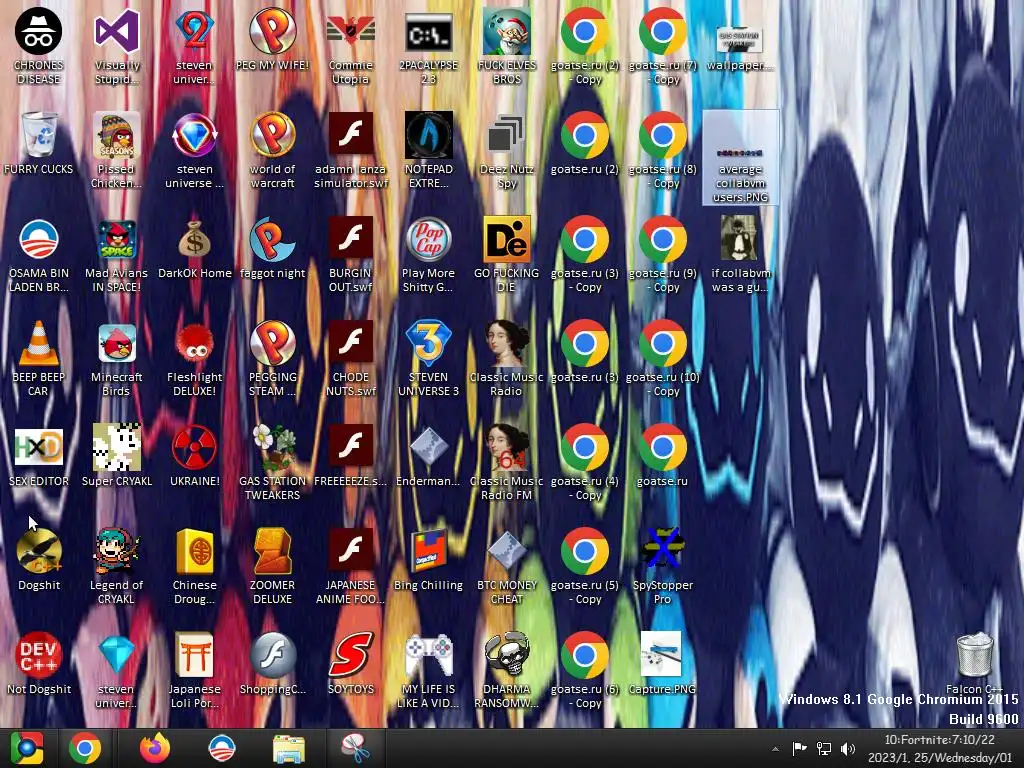Launch the BEEP BEEP CAR traffic cone icon
The height and width of the screenshot is (768, 1024).
39,359
